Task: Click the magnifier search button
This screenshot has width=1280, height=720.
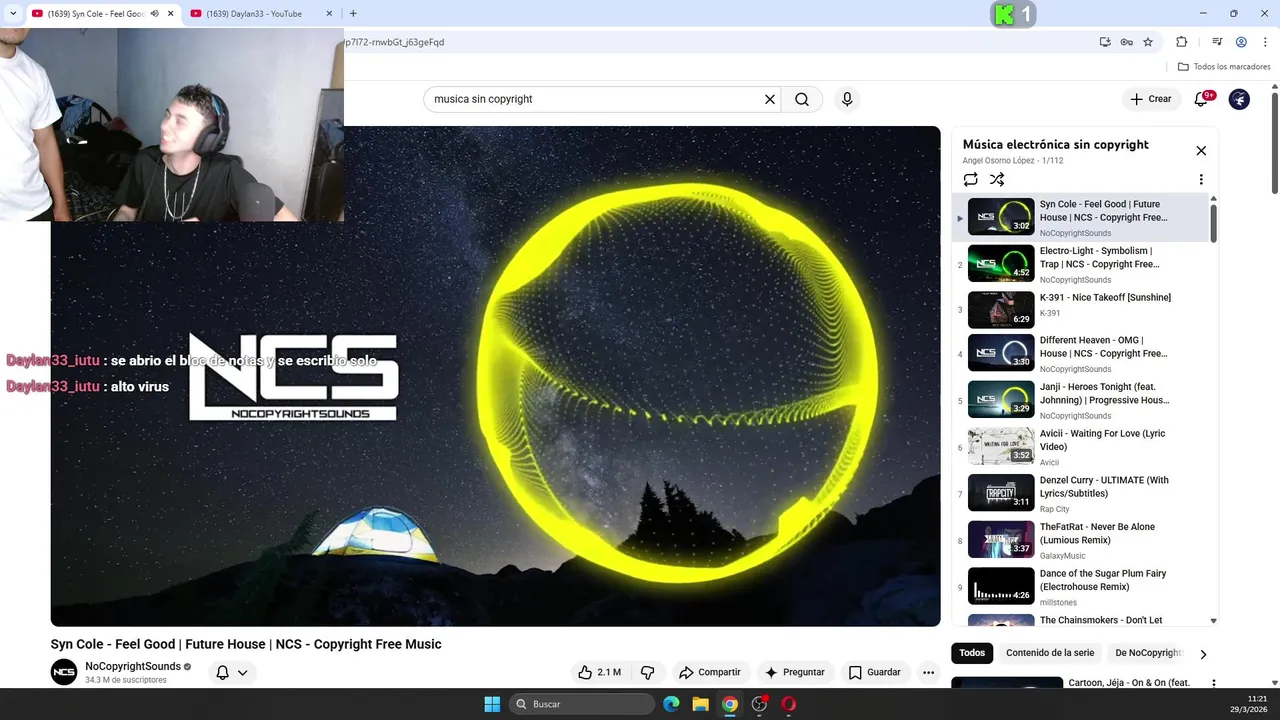Action: pos(802,99)
